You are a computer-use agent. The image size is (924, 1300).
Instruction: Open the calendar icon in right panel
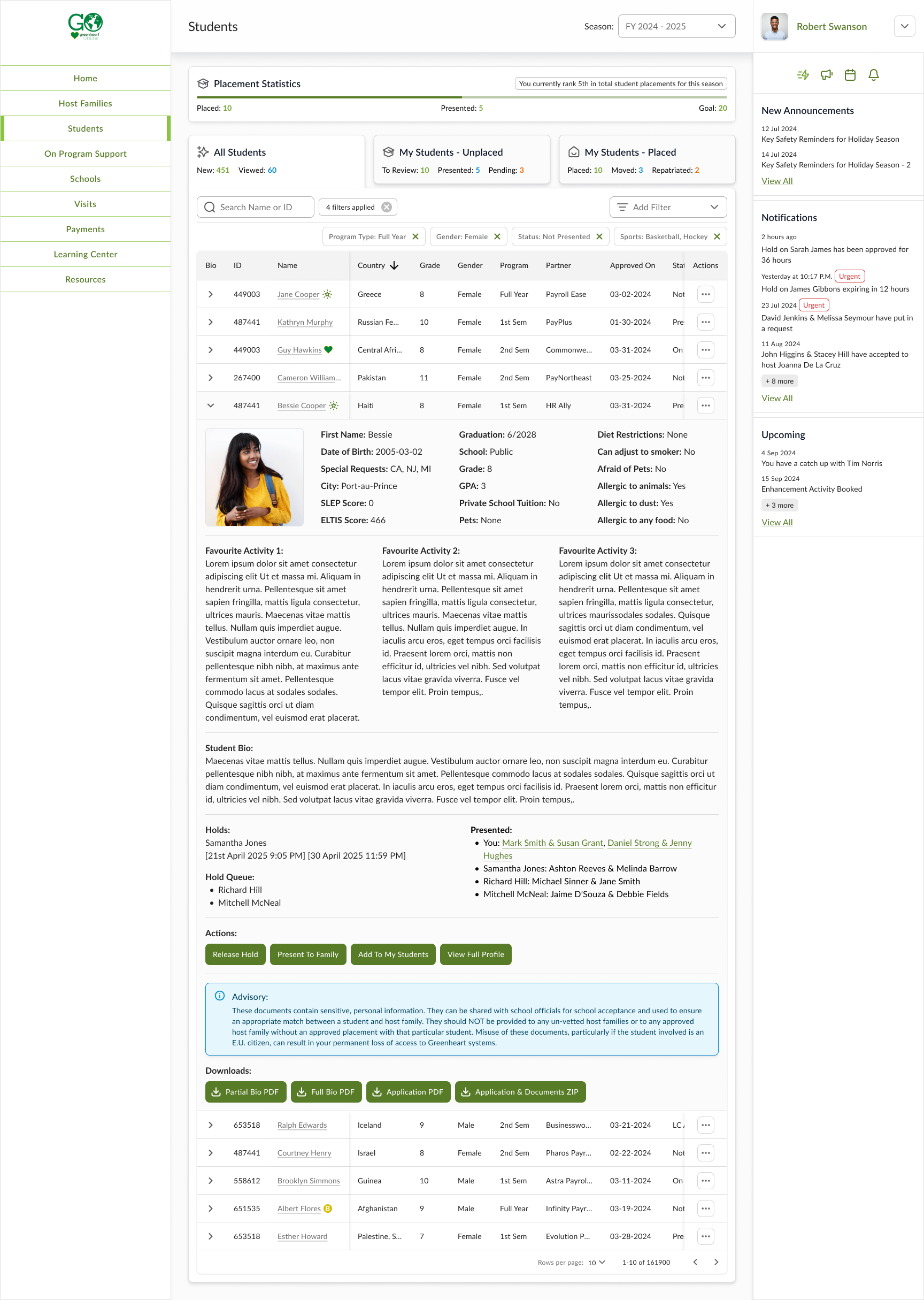(x=850, y=74)
